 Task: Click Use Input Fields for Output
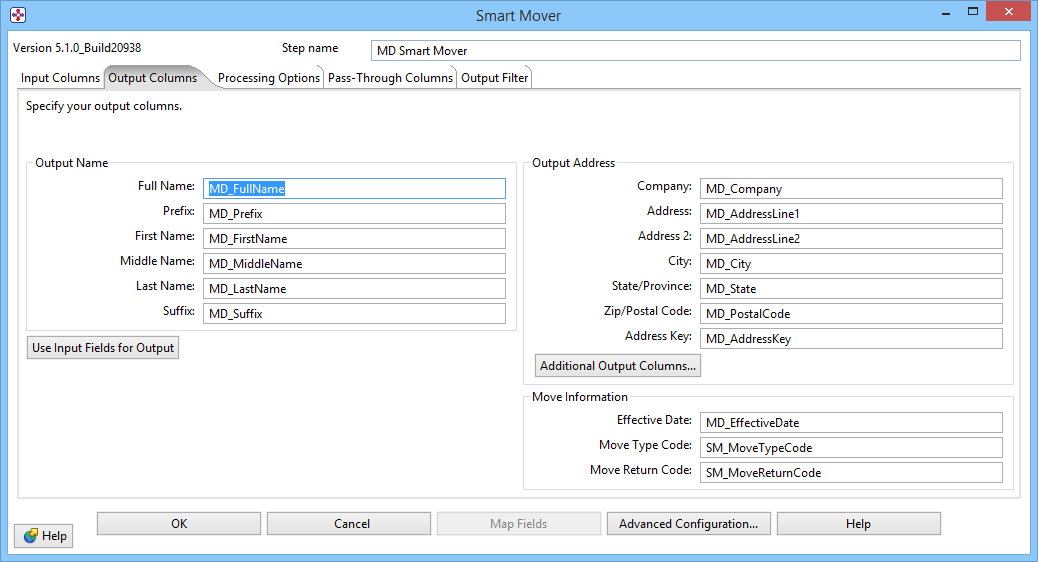tap(103, 348)
